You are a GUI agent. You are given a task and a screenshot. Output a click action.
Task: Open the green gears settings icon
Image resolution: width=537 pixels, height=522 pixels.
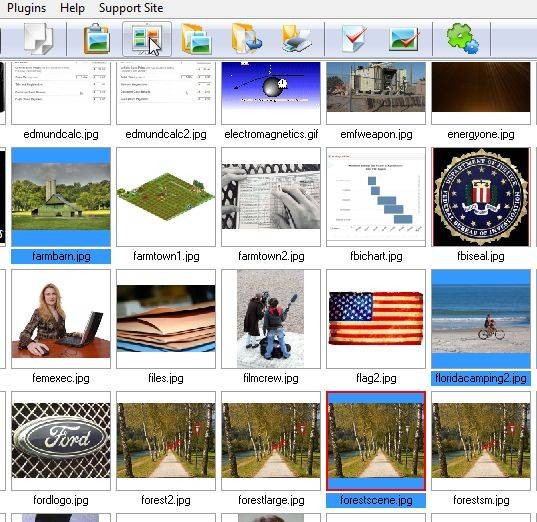pyautogui.click(x=462, y=38)
